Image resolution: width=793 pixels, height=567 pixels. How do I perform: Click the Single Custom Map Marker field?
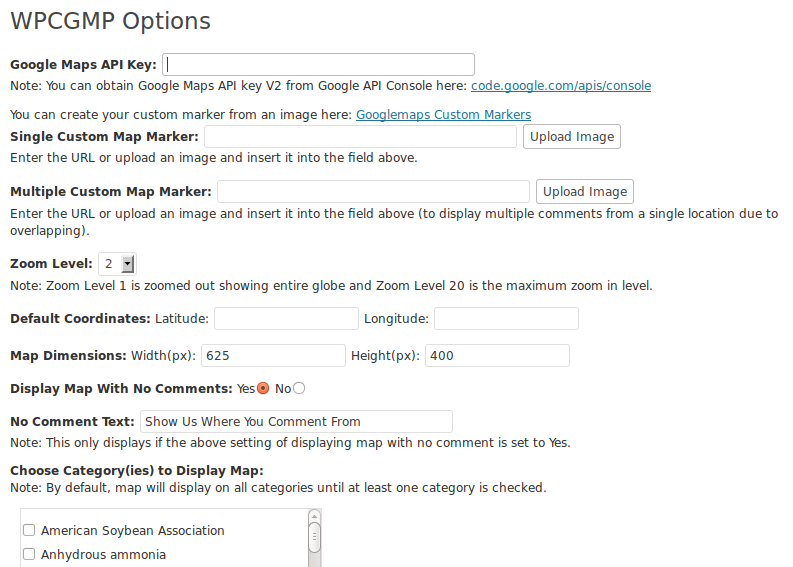[x=360, y=137]
